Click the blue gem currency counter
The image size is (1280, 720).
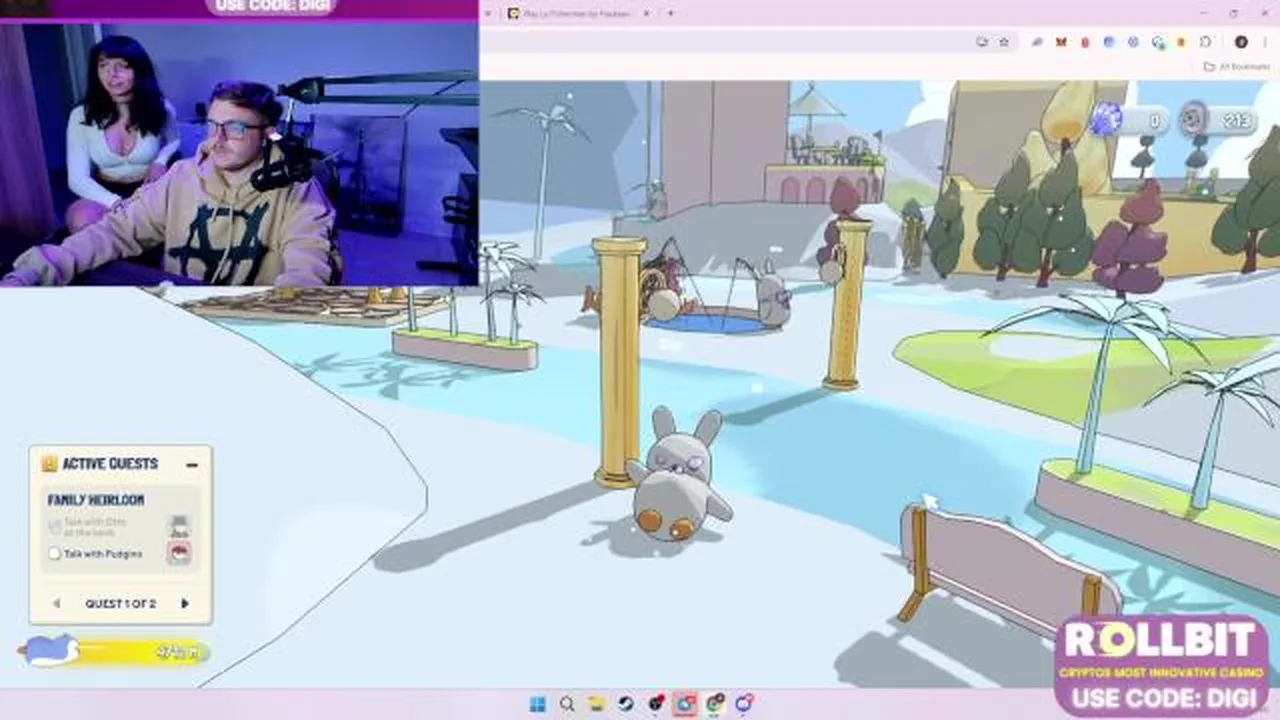click(x=1128, y=120)
